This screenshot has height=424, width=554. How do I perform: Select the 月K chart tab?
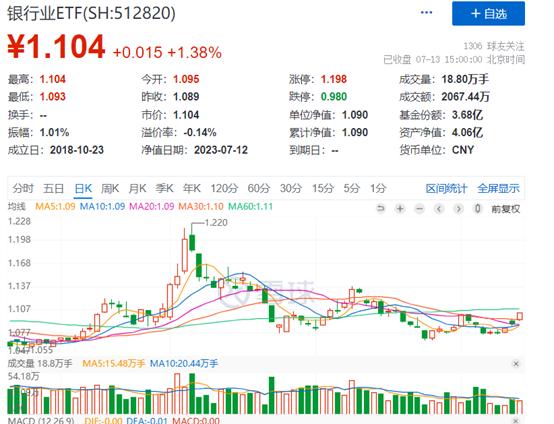pyautogui.click(x=137, y=188)
